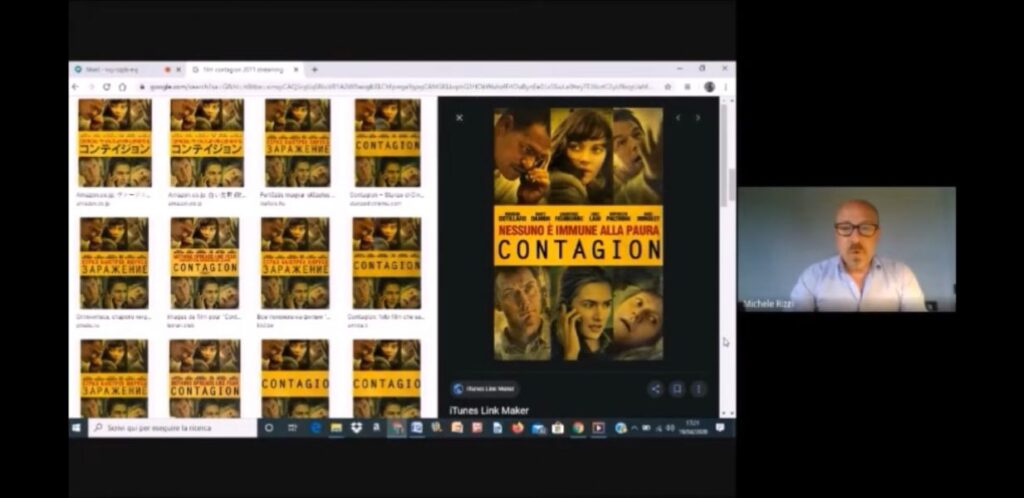This screenshot has width=1024, height=498.
Task: Save the image with bookmark icon
Action: tap(677, 389)
